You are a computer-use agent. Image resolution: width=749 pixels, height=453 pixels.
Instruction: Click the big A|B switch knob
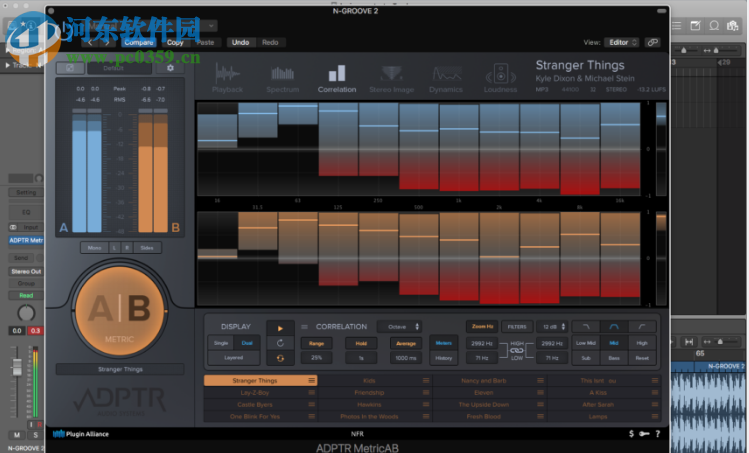coord(119,311)
